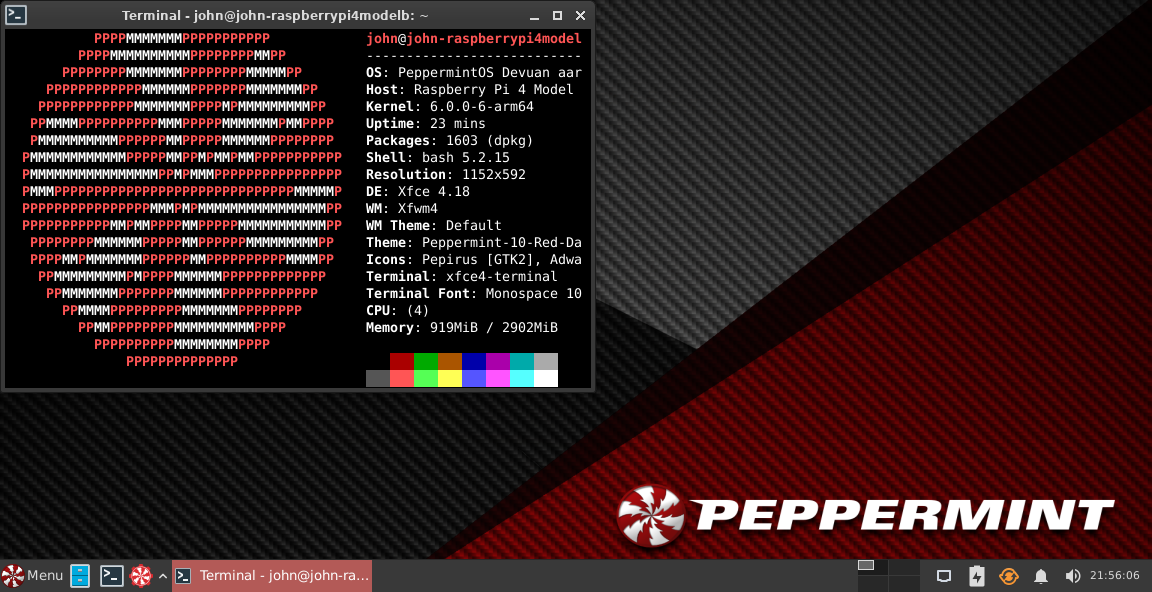The image size is (1152, 592).
Task: Expand the panel launcher chevron arrow
Action: 162,576
